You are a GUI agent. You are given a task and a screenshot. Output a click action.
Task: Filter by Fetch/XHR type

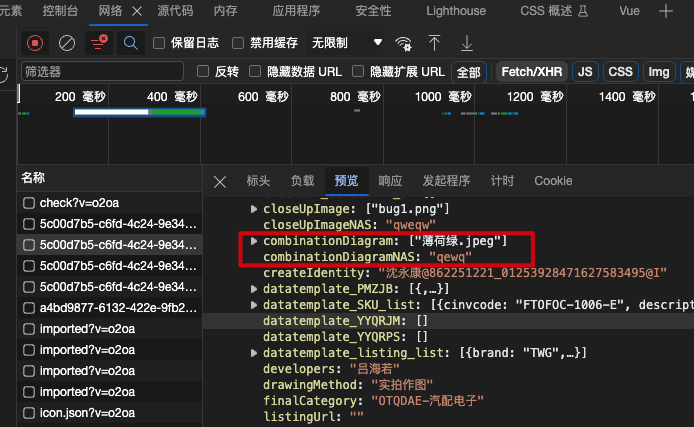(x=532, y=72)
